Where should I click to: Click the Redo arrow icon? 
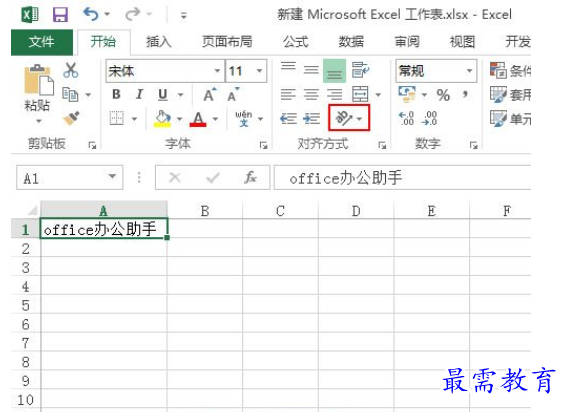132,14
